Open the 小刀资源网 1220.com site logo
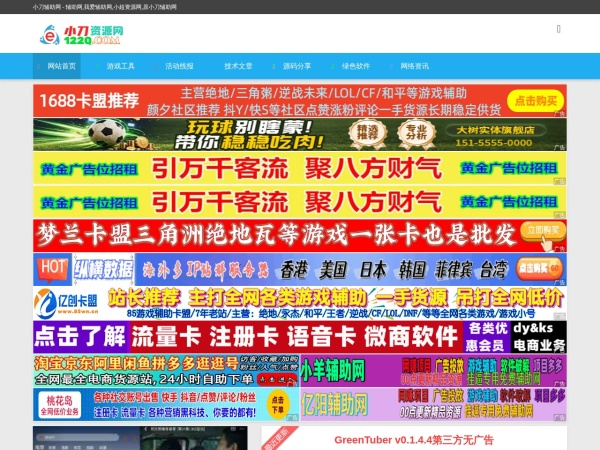The image size is (600, 450). (x=82, y=35)
